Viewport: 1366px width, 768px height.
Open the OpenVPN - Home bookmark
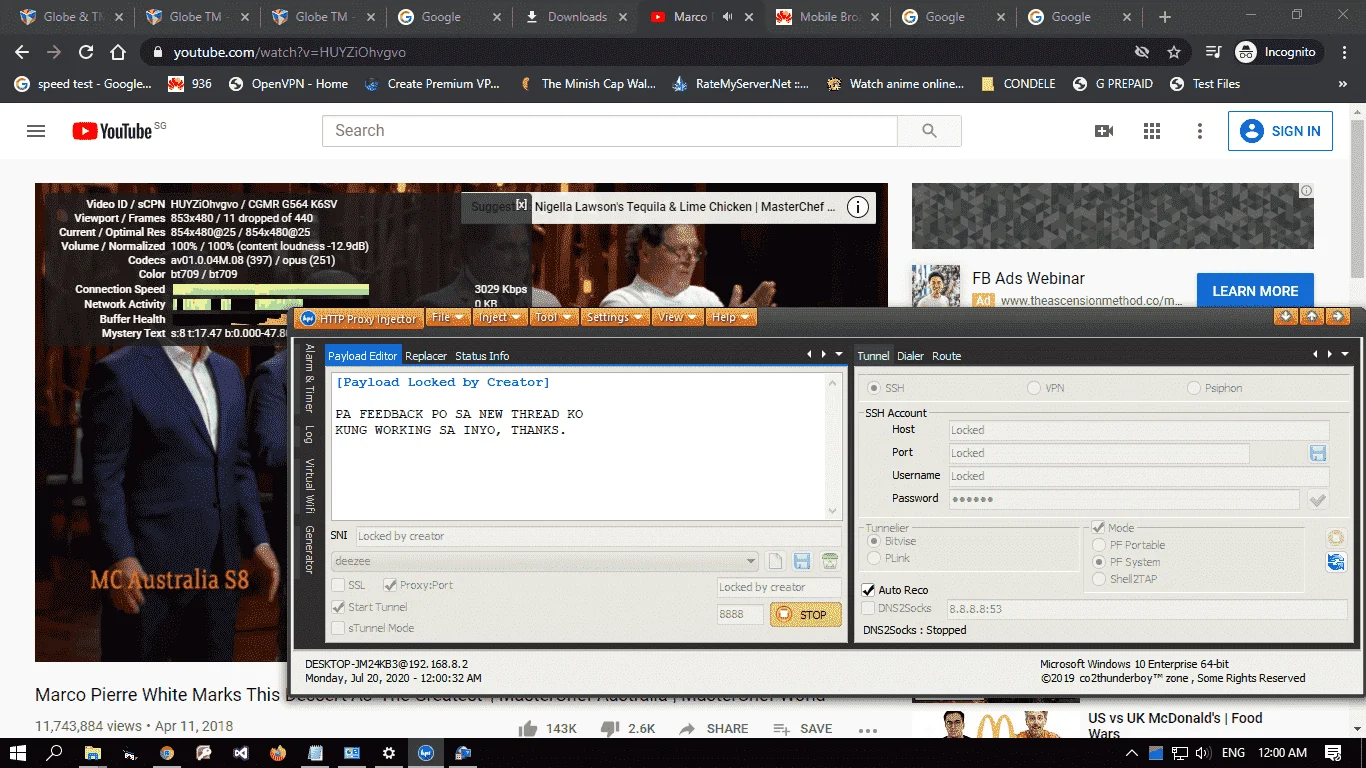[x=288, y=84]
